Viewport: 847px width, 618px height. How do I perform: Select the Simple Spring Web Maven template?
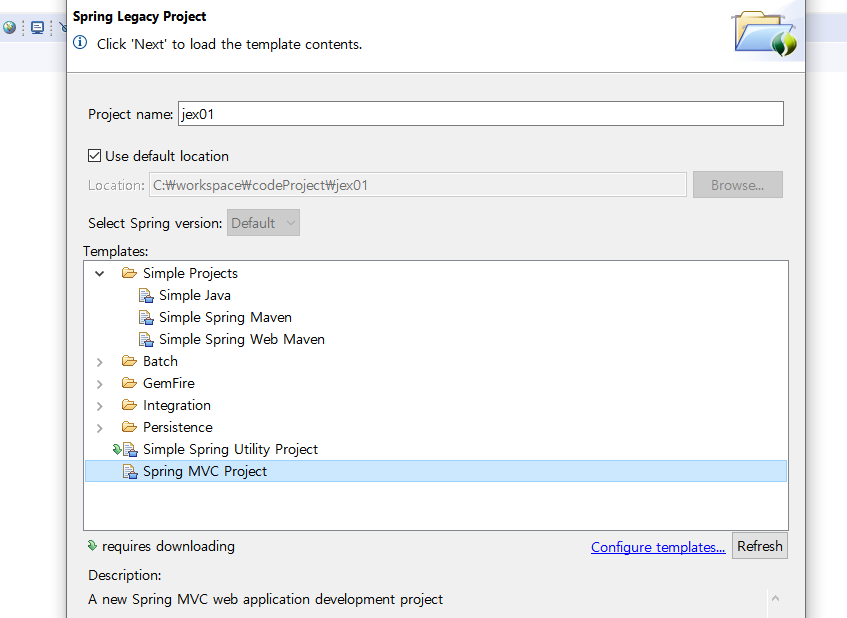(x=242, y=339)
